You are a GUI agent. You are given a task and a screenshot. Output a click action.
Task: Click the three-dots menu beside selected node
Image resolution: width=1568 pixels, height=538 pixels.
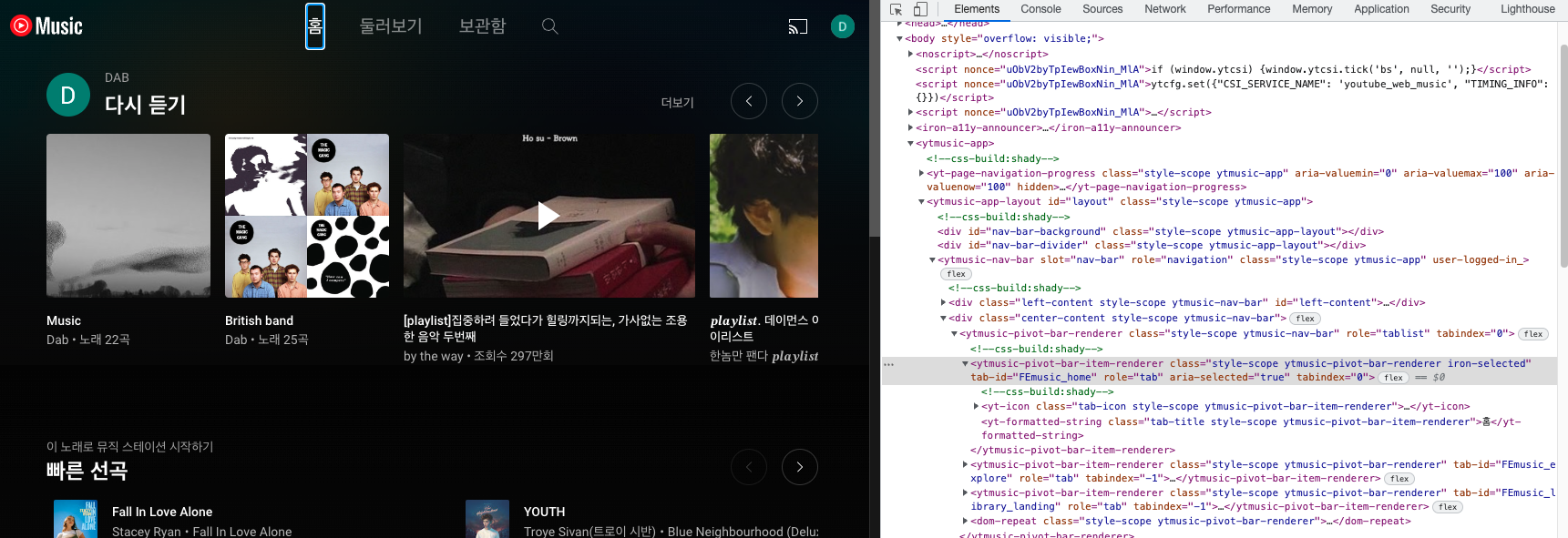point(888,364)
